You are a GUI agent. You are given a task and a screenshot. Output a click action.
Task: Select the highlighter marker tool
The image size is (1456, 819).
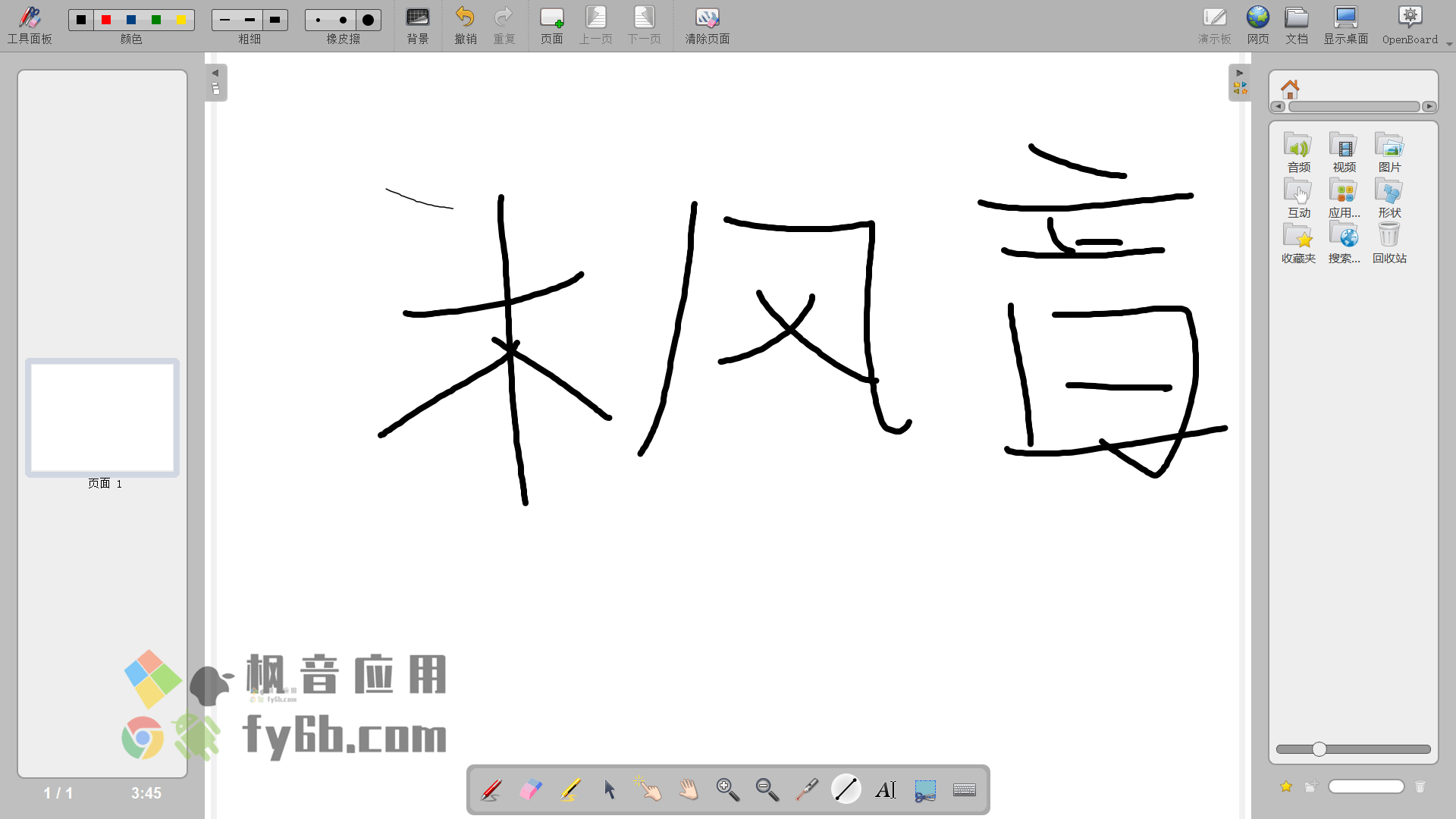pyautogui.click(x=570, y=790)
